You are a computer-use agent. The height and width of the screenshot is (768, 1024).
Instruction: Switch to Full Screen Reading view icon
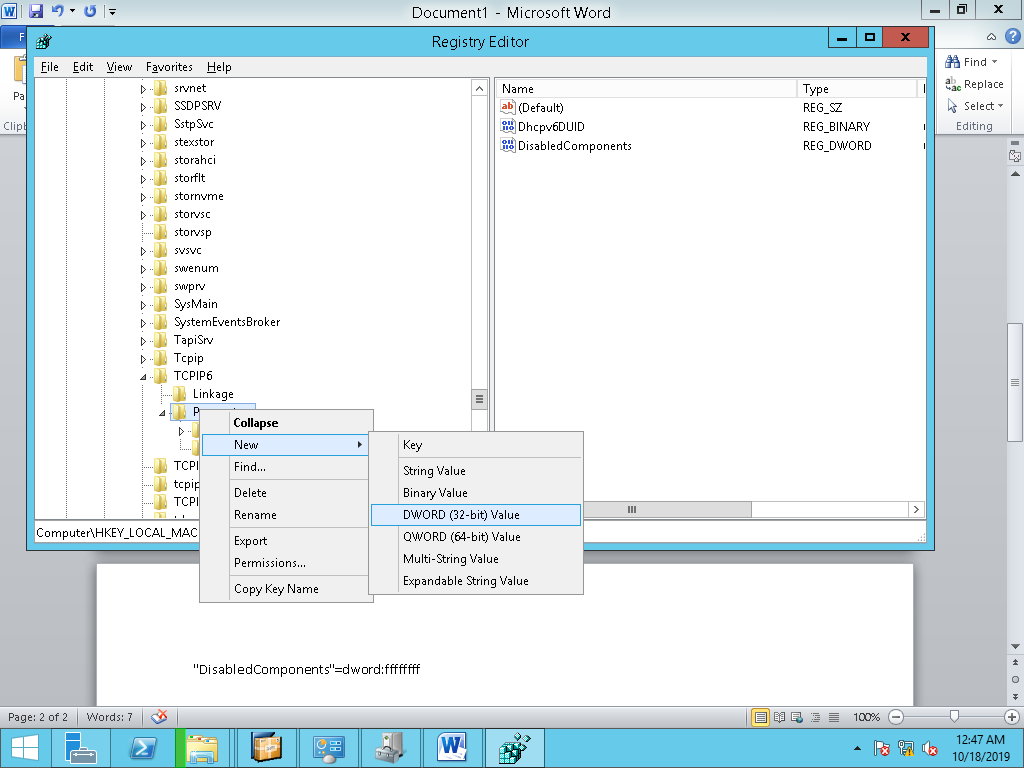779,717
